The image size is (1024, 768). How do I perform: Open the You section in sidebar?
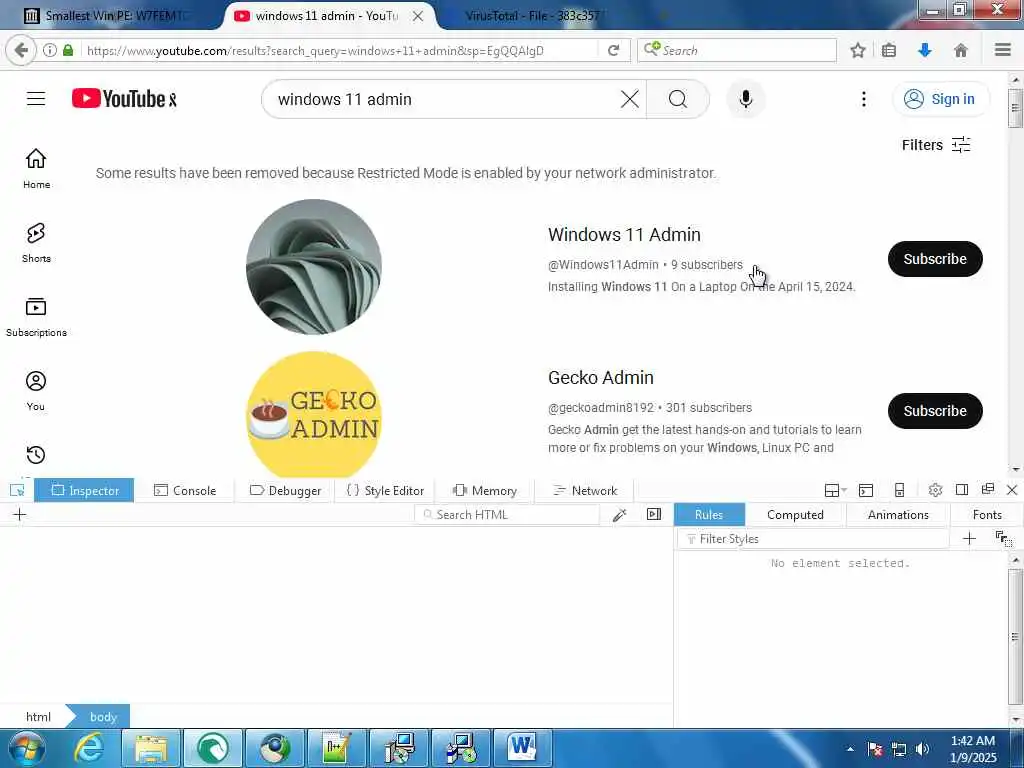(36, 391)
